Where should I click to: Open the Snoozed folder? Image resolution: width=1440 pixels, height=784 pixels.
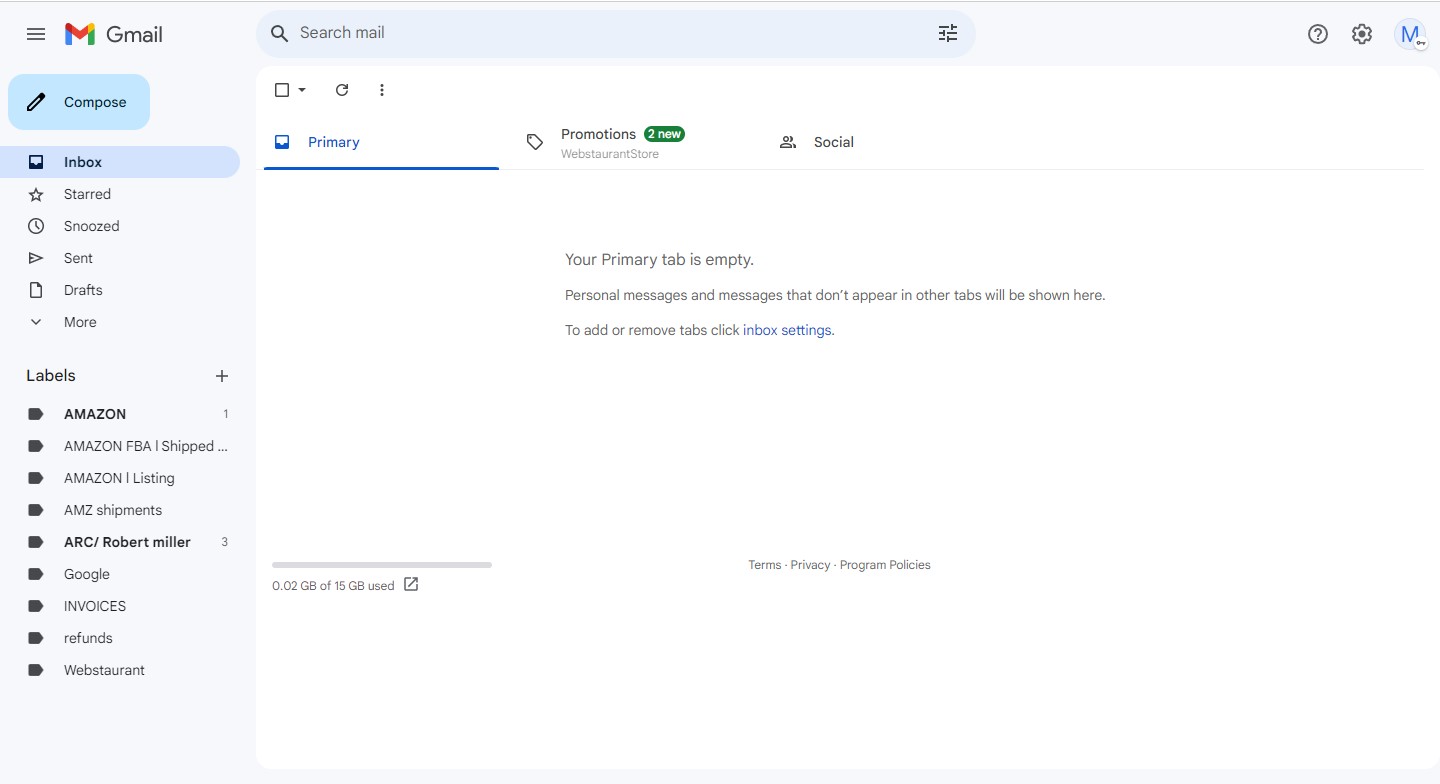click(x=120, y=226)
